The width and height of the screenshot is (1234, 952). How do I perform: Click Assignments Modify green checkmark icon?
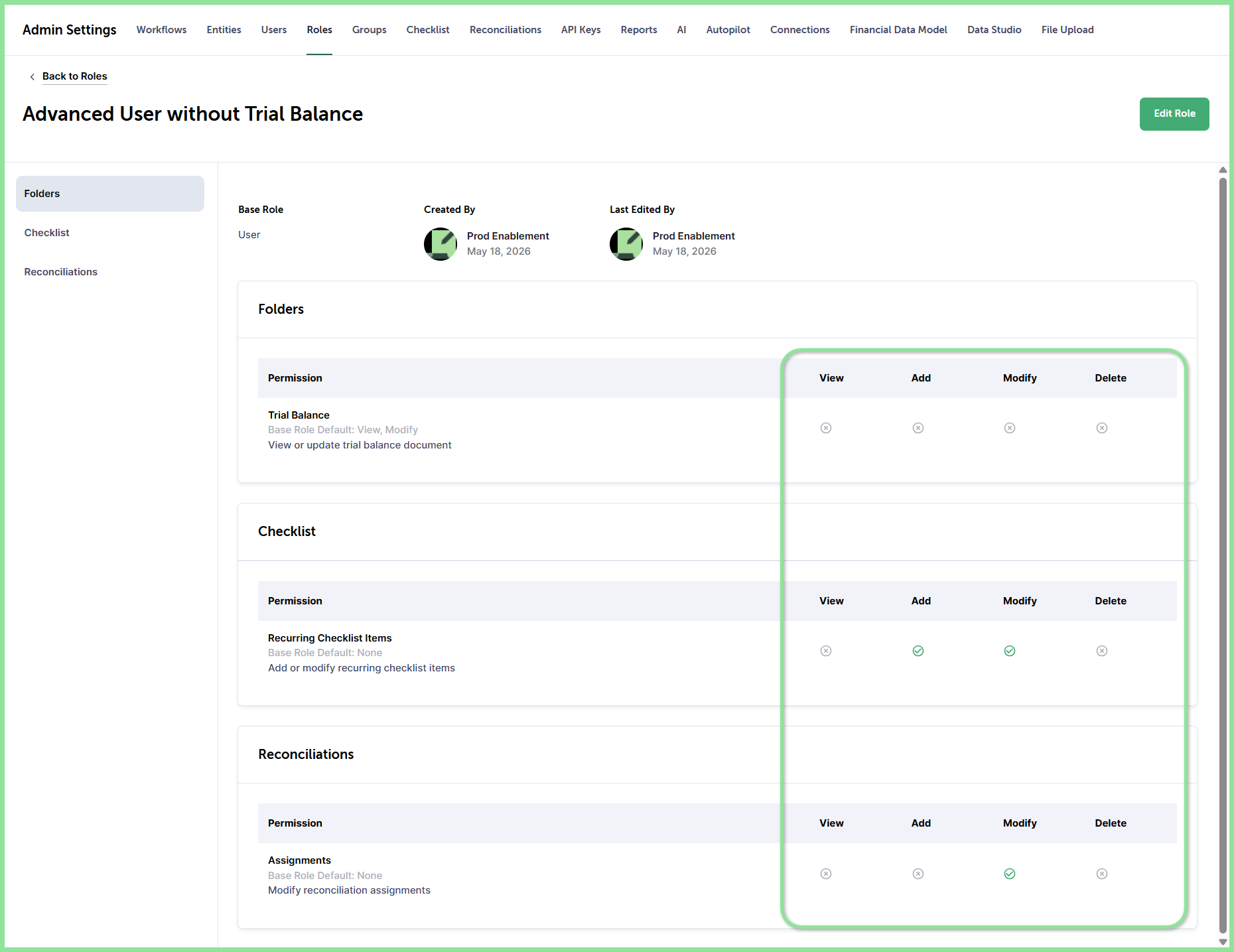1010,874
